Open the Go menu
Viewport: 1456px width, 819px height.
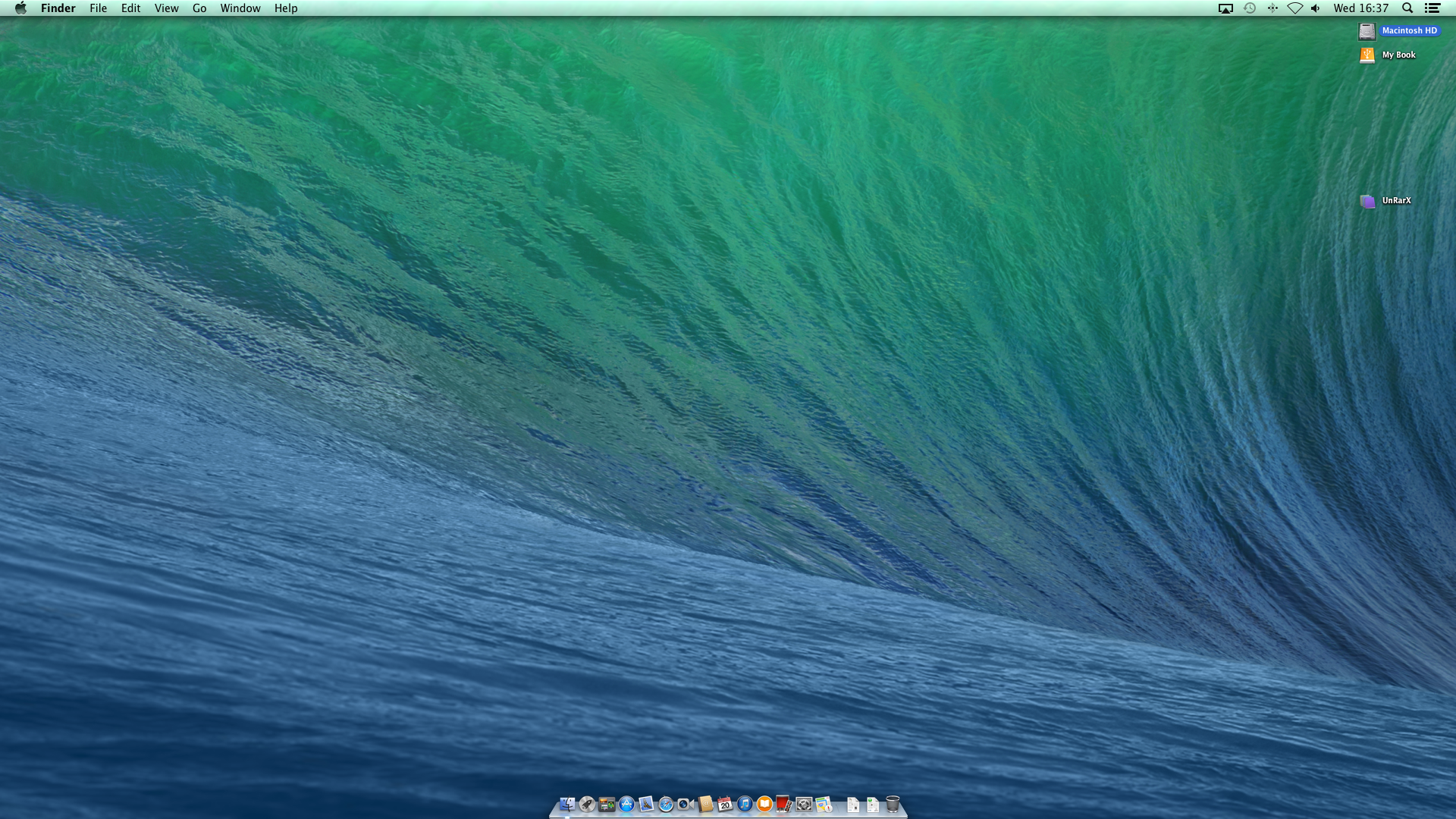[x=199, y=8]
